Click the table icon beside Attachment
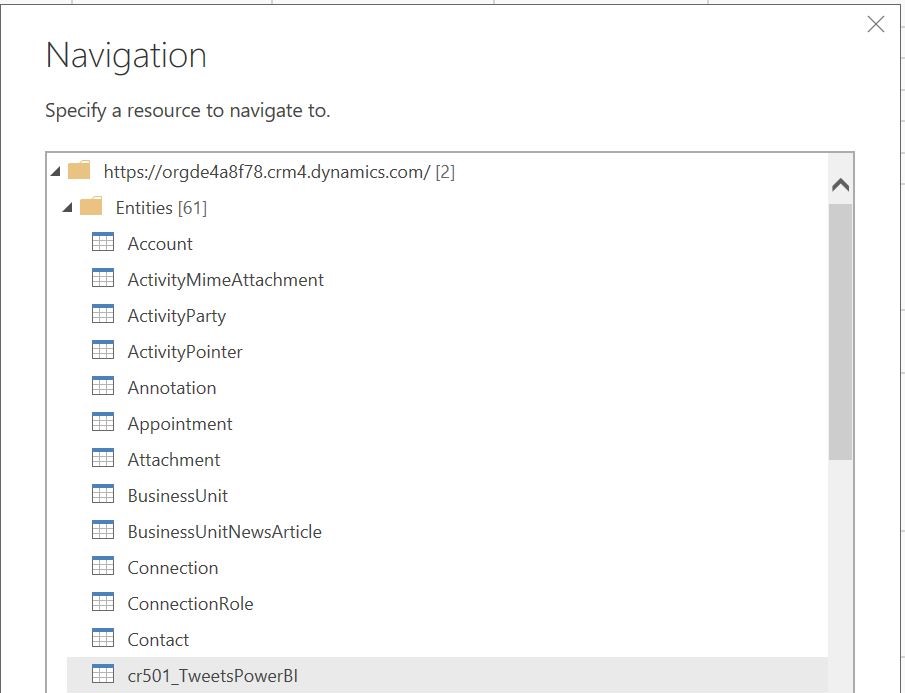Screen dimensions: 905x693 click(x=103, y=458)
